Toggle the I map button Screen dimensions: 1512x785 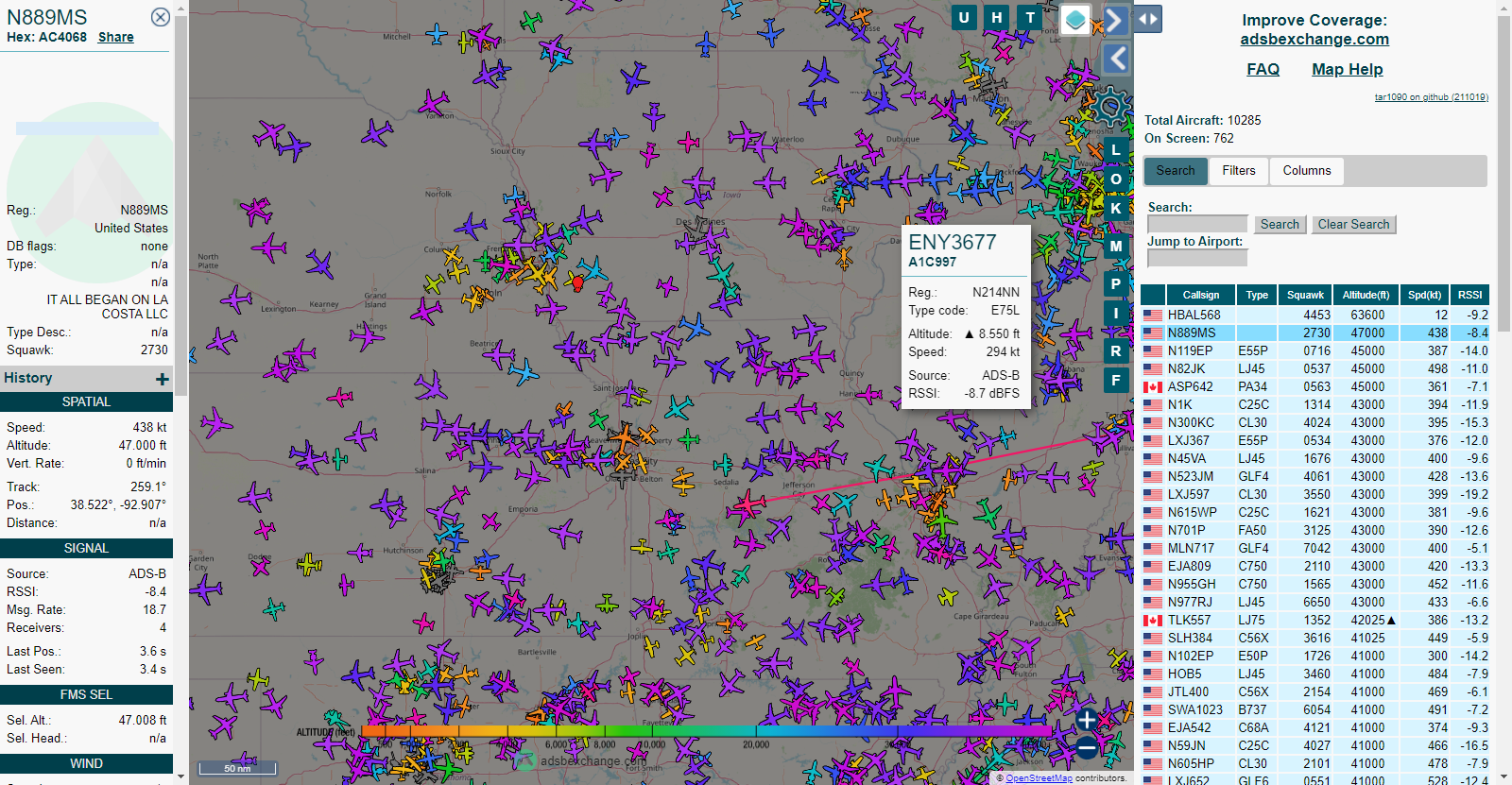click(x=1116, y=313)
